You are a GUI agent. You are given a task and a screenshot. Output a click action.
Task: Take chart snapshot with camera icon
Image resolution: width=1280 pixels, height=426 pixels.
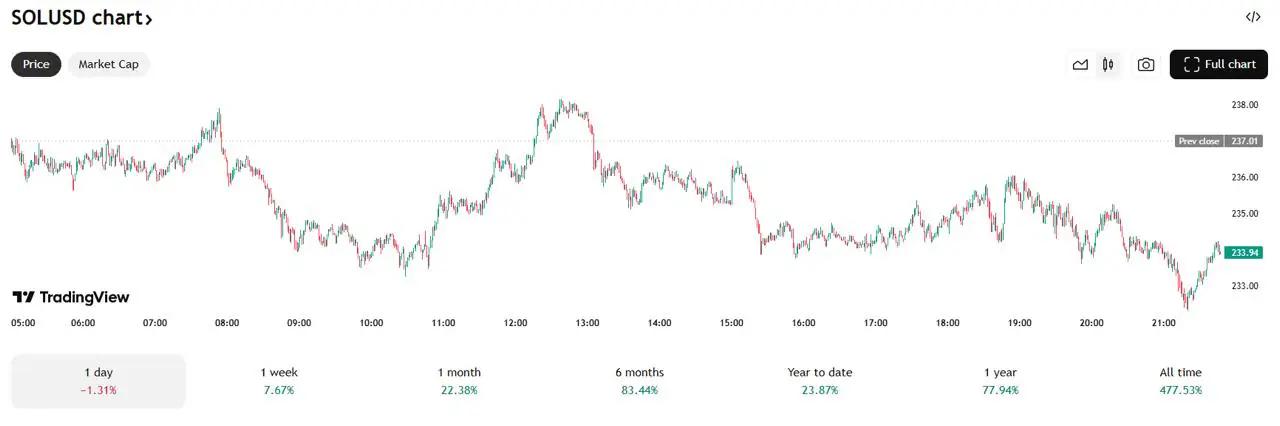(x=1146, y=65)
